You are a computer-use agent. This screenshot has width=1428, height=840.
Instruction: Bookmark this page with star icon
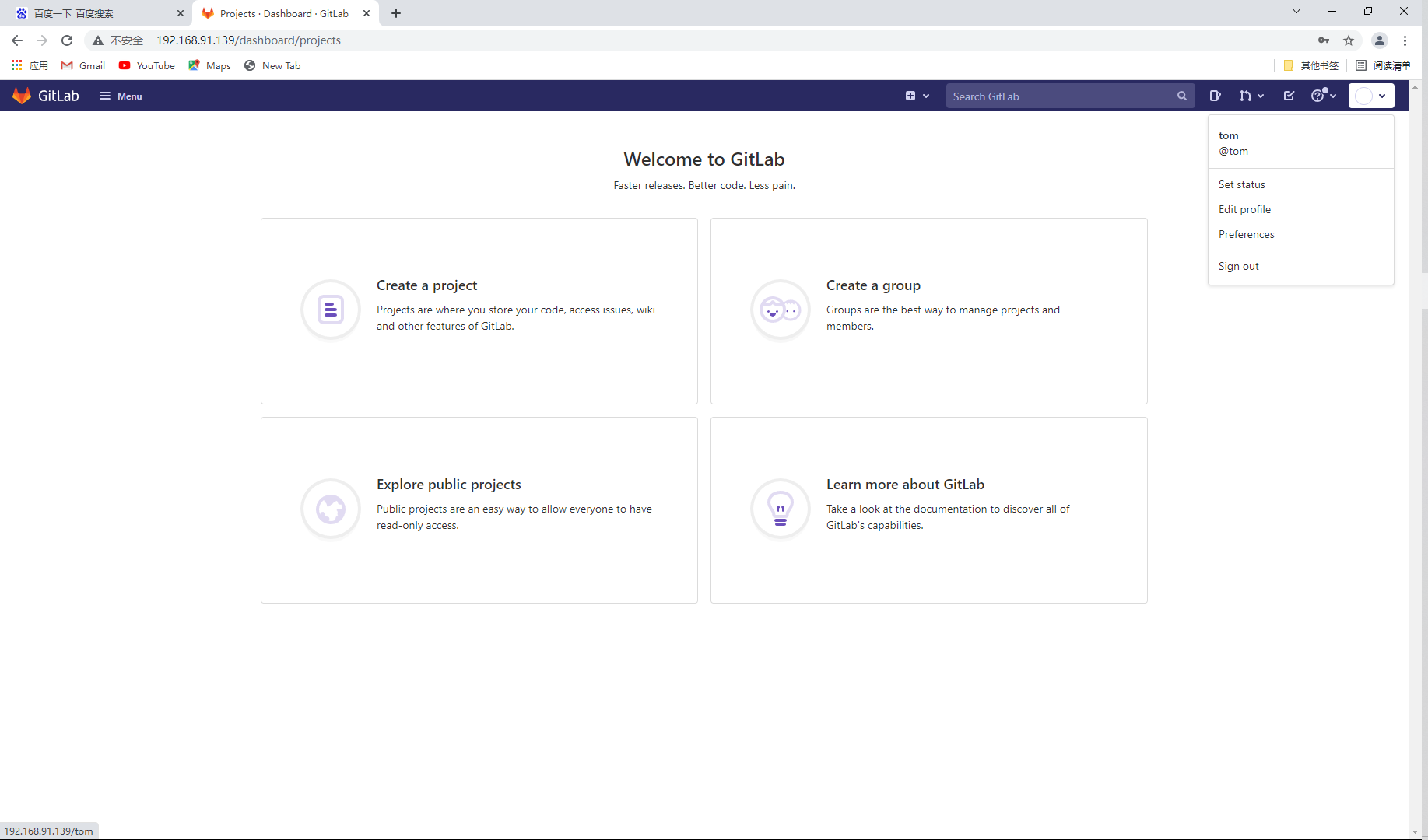click(1349, 40)
